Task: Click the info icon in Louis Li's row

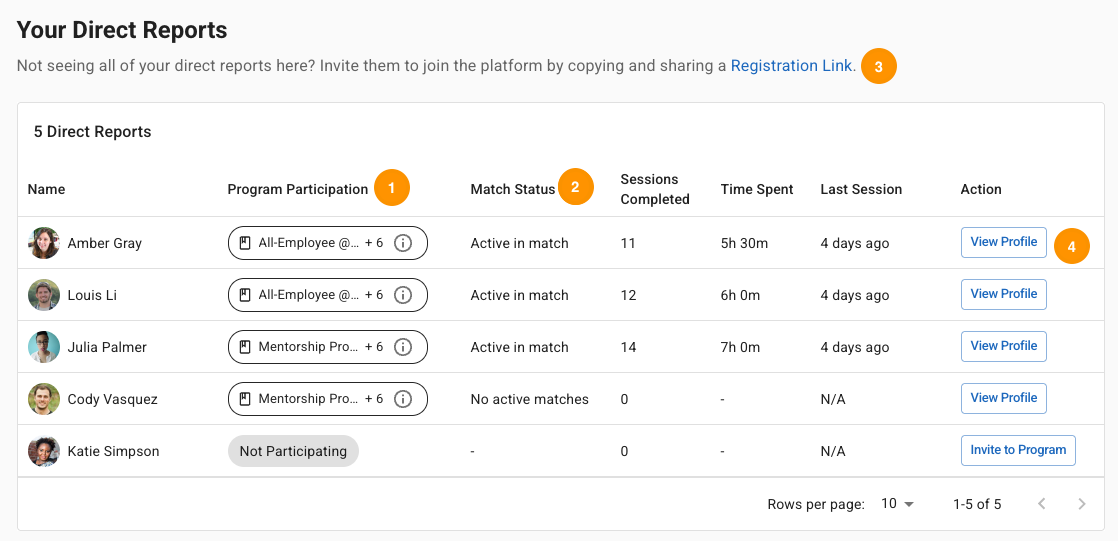Action: [x=403, y=295]
